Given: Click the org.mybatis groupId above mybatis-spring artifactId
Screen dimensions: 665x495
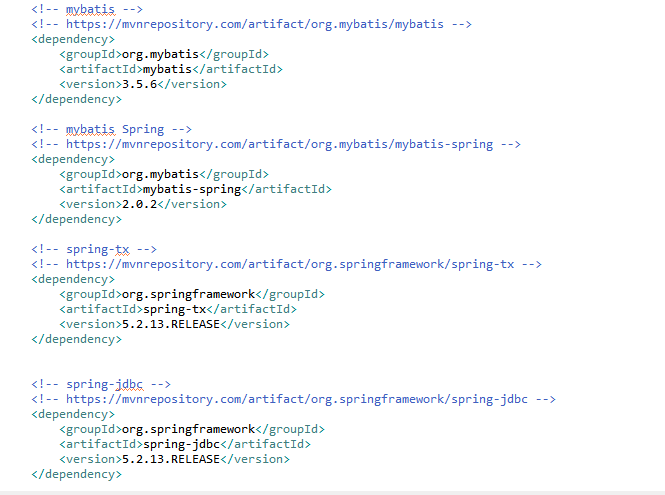Looking at the screenshot, I should pyautogui.click(x=164, y=174).
